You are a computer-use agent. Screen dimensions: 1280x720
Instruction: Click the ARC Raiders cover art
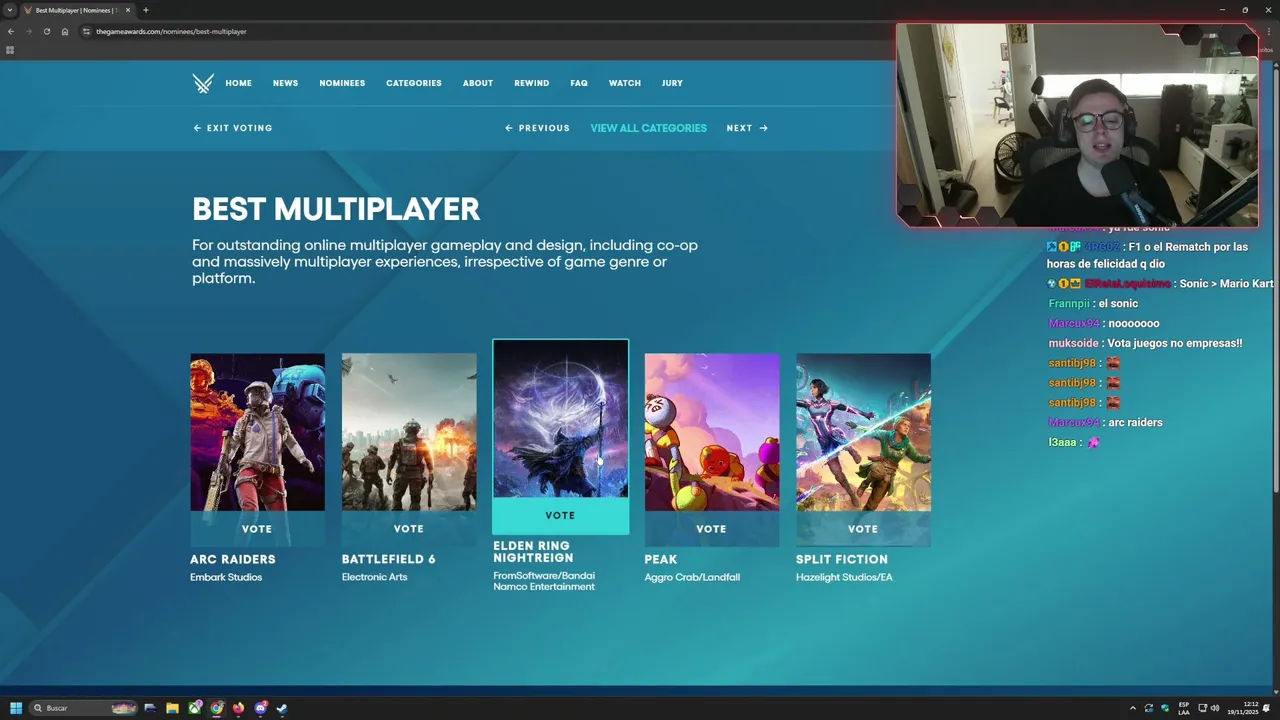click(257, 432)
